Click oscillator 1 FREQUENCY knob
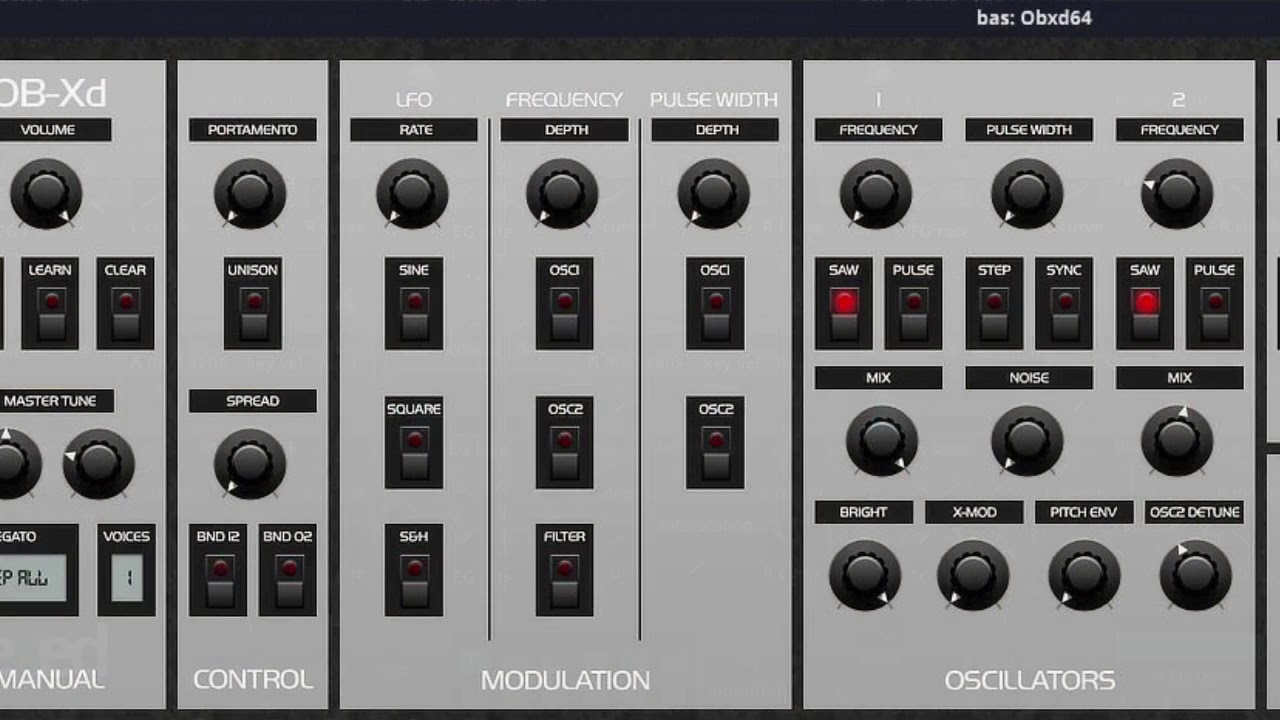Screen dimensions: 1280x720 coord(876,193)
